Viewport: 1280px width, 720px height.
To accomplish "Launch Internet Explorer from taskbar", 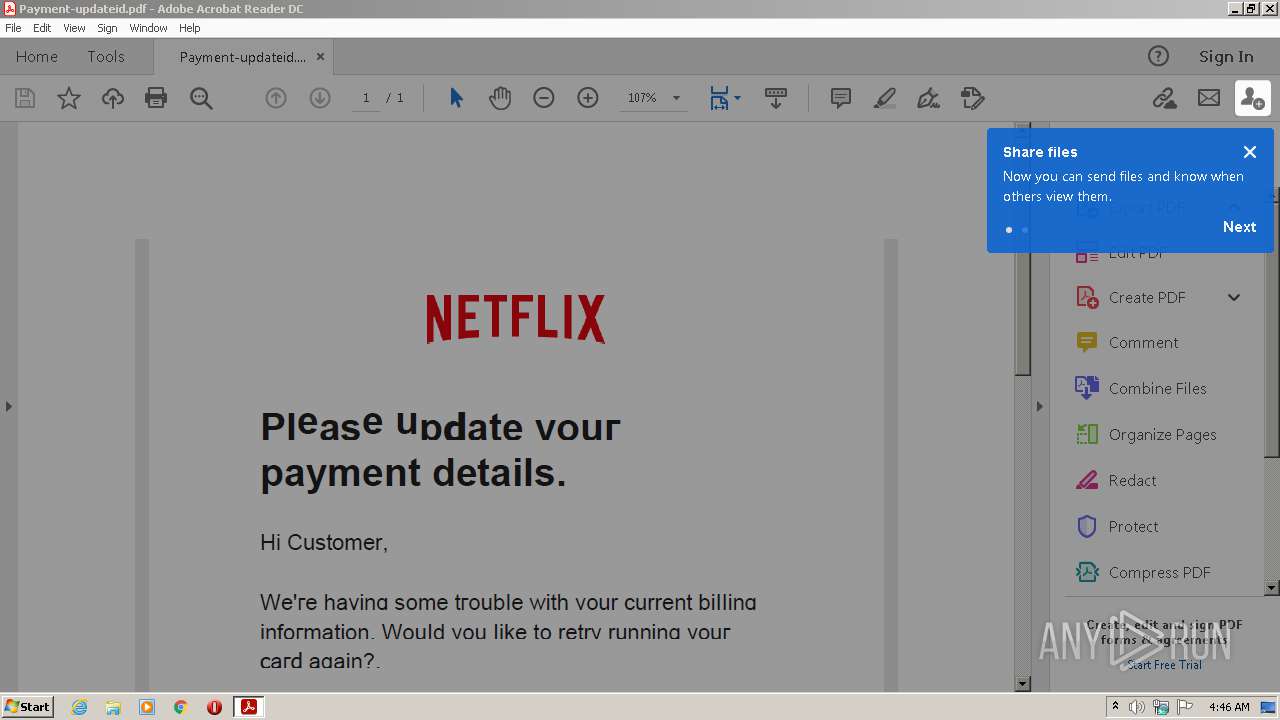I will (79, 707).
